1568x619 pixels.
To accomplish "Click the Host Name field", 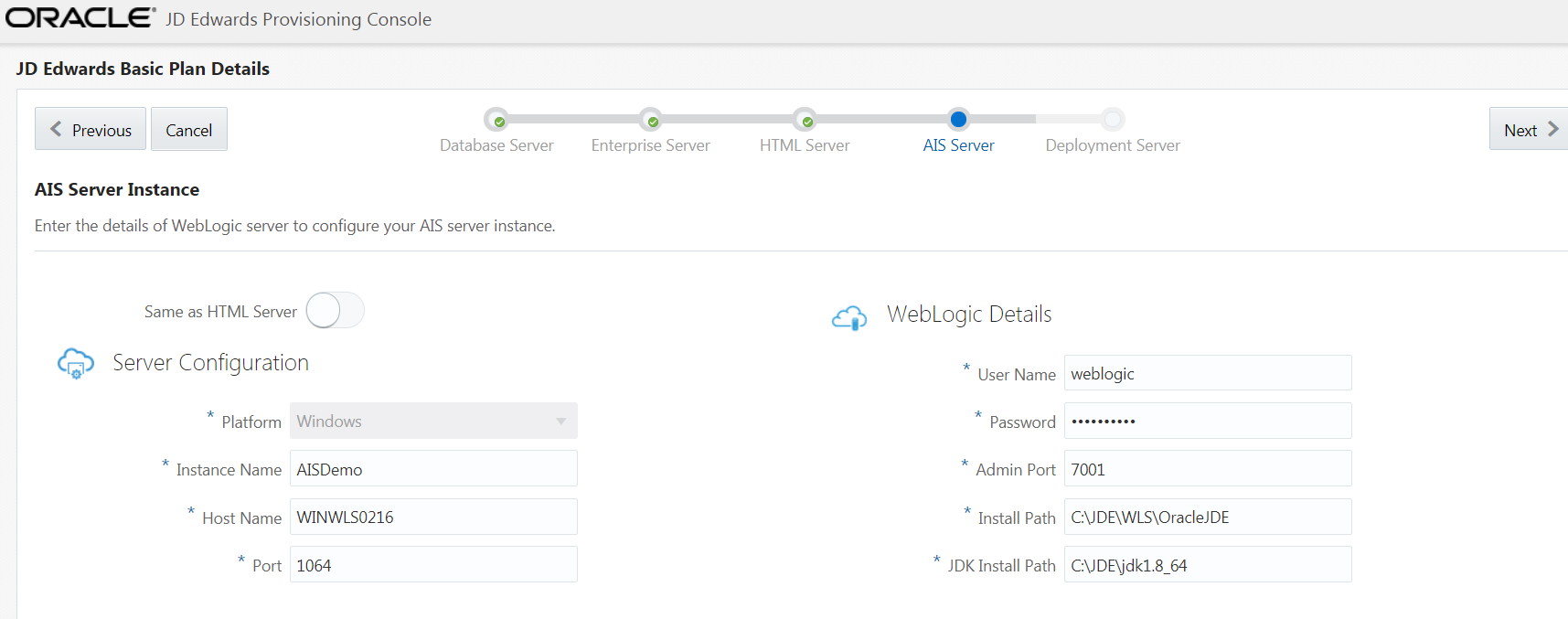I will (433, 517).
